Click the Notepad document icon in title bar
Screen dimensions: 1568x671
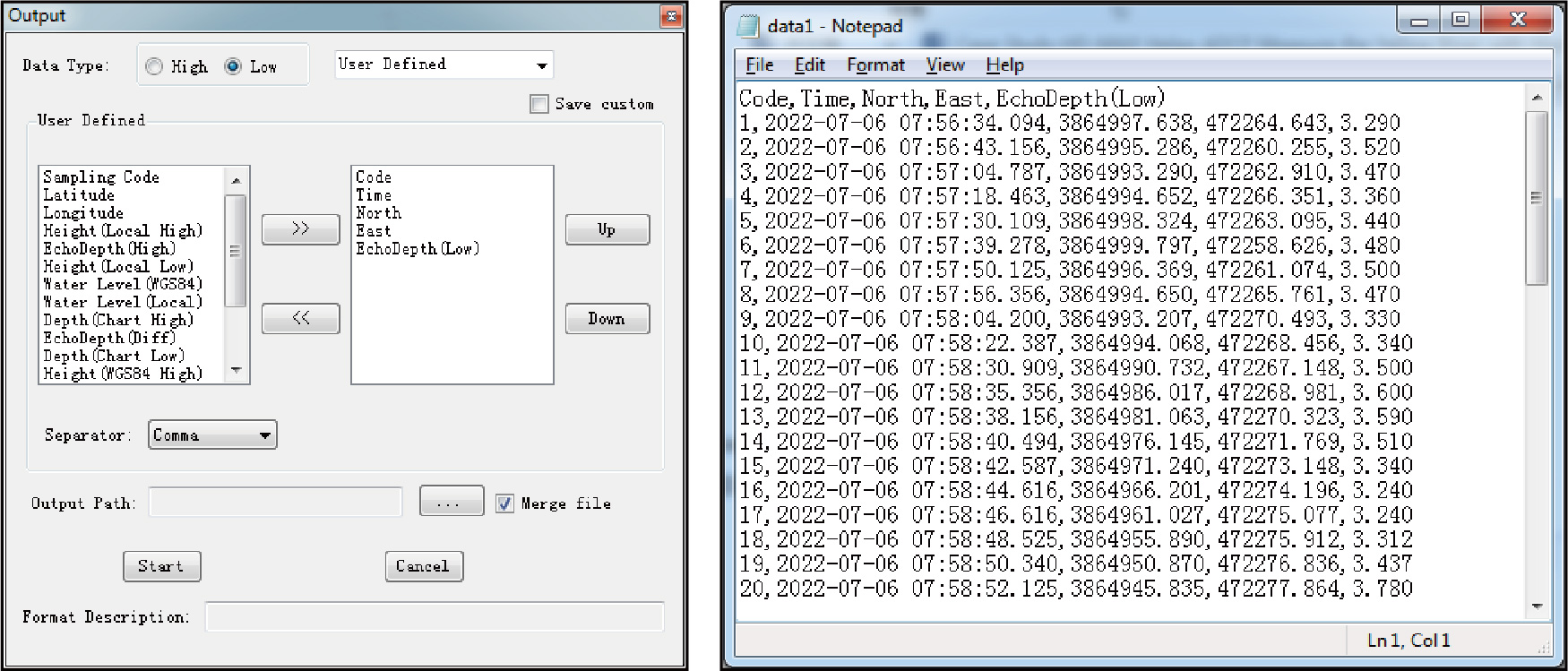[747, 25]
